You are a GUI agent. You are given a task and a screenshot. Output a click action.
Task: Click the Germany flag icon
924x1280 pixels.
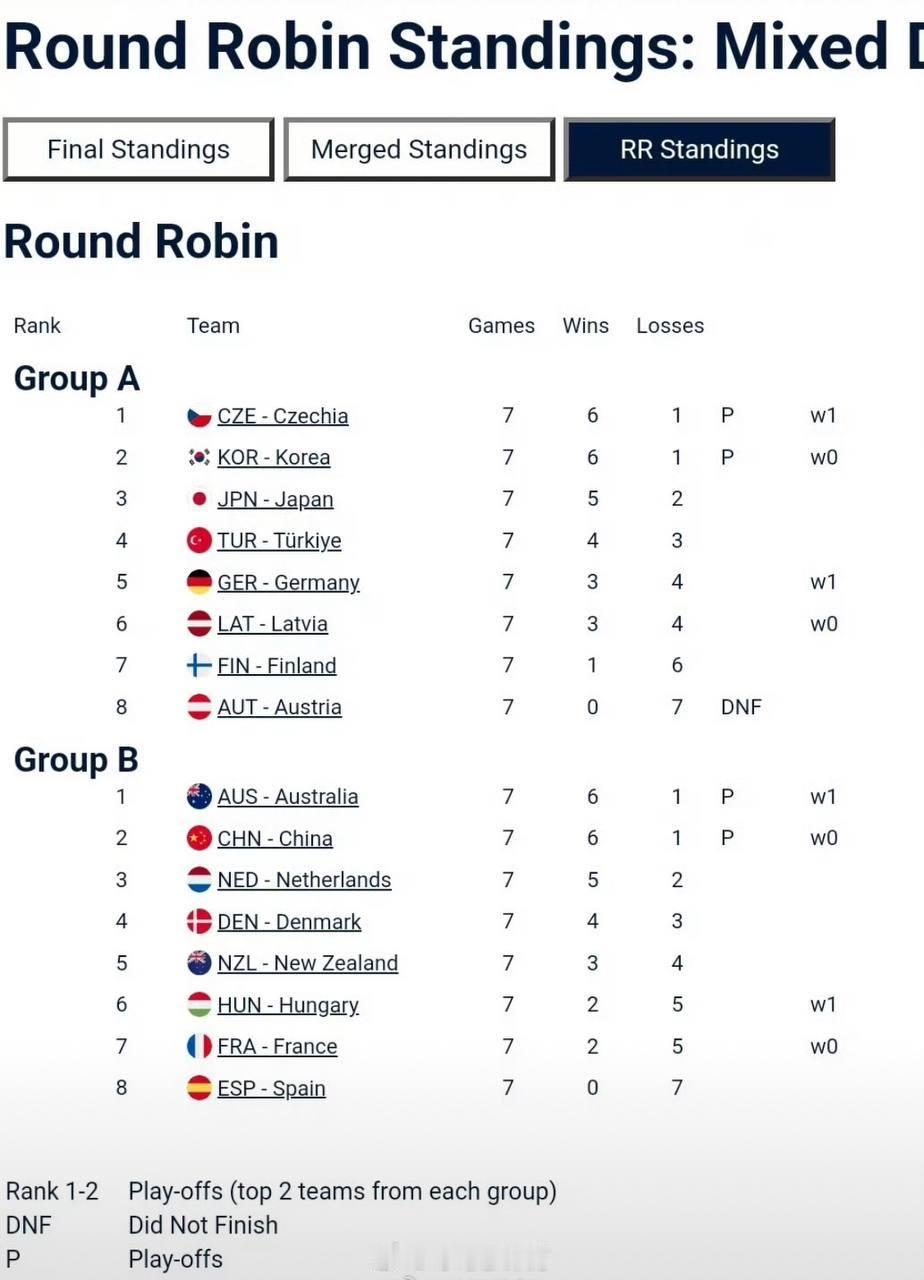(199, 583)
